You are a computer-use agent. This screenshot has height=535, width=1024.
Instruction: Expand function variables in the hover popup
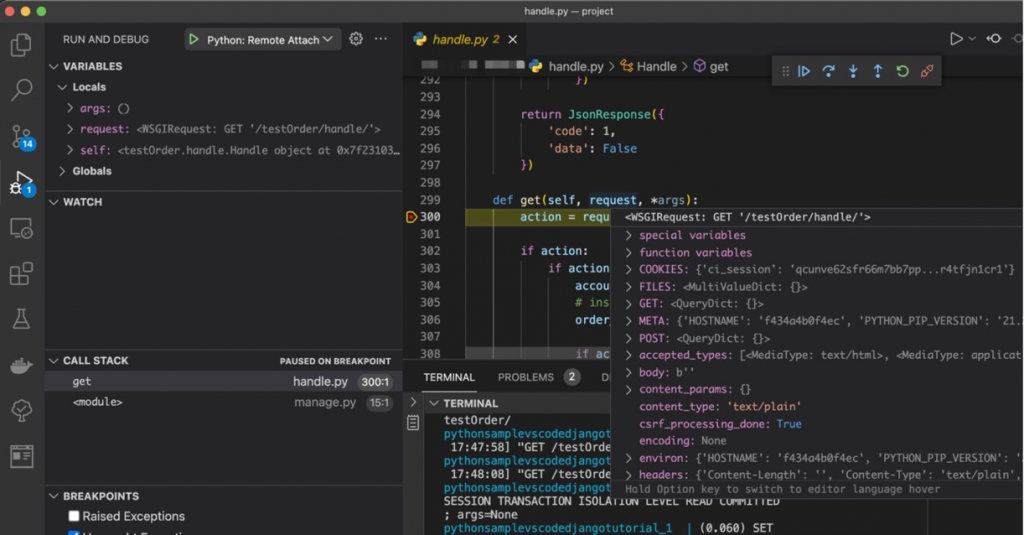pyautogui.click(x=628, y=252)
